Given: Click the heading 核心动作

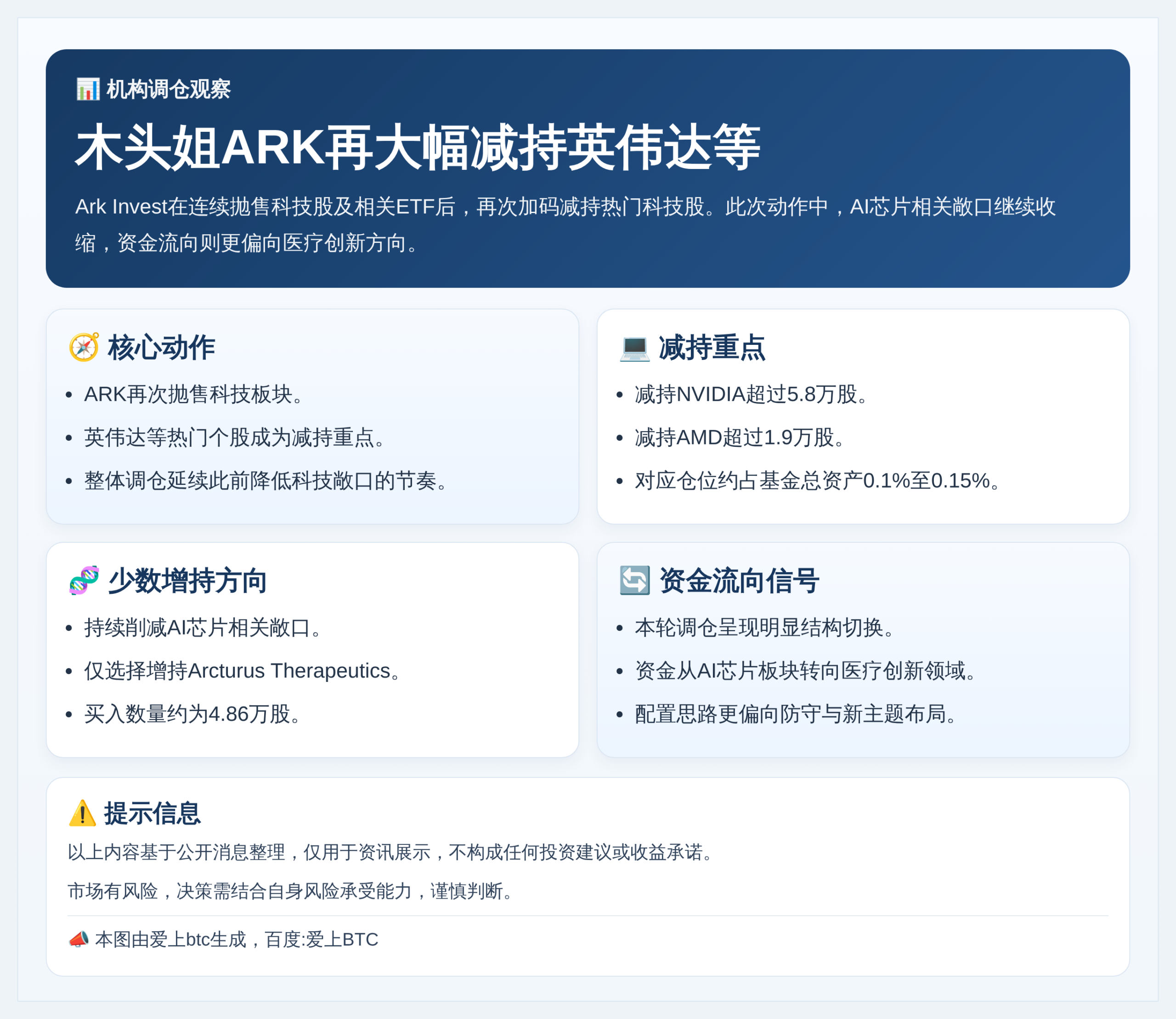Looking at the screenshot, I should (161, 348).
